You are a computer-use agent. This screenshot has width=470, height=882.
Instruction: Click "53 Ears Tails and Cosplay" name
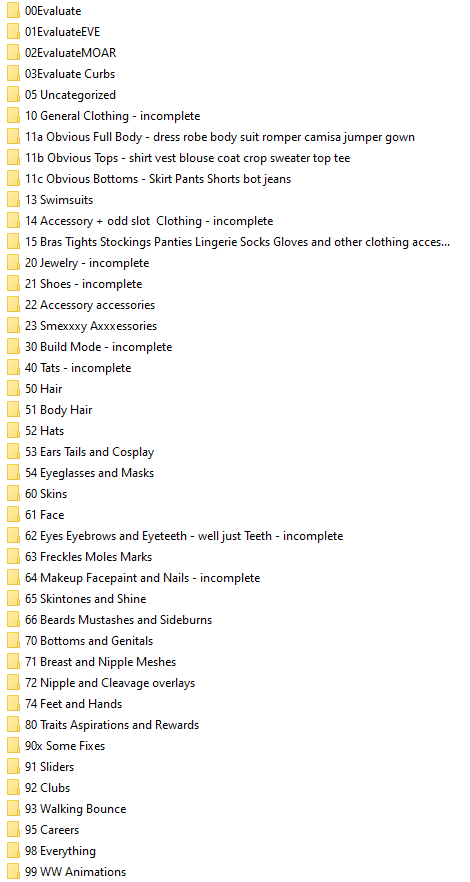89,452
